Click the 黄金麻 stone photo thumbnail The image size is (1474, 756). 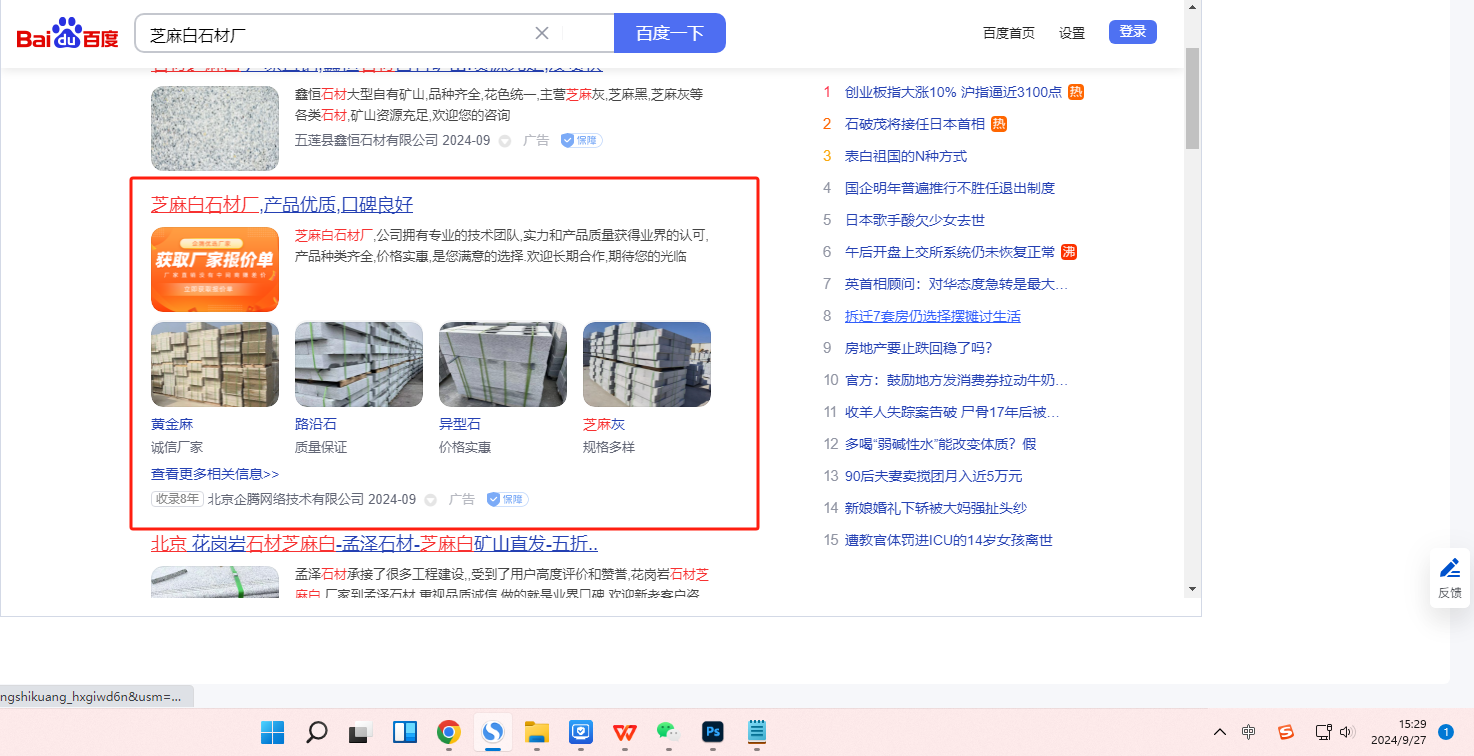pyautogui.click(x=215, y=364)
